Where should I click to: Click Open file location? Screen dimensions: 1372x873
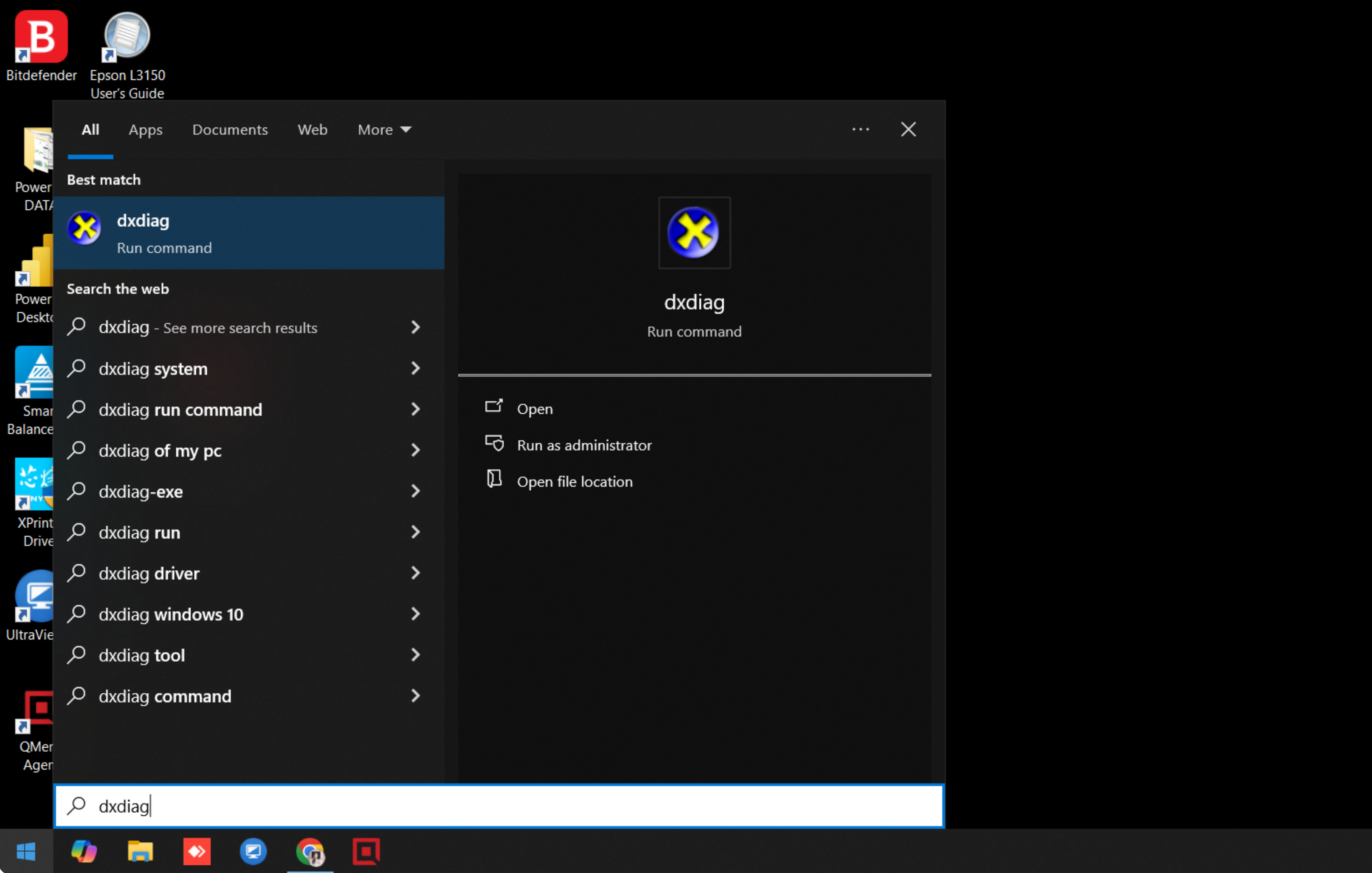point(574,482)
